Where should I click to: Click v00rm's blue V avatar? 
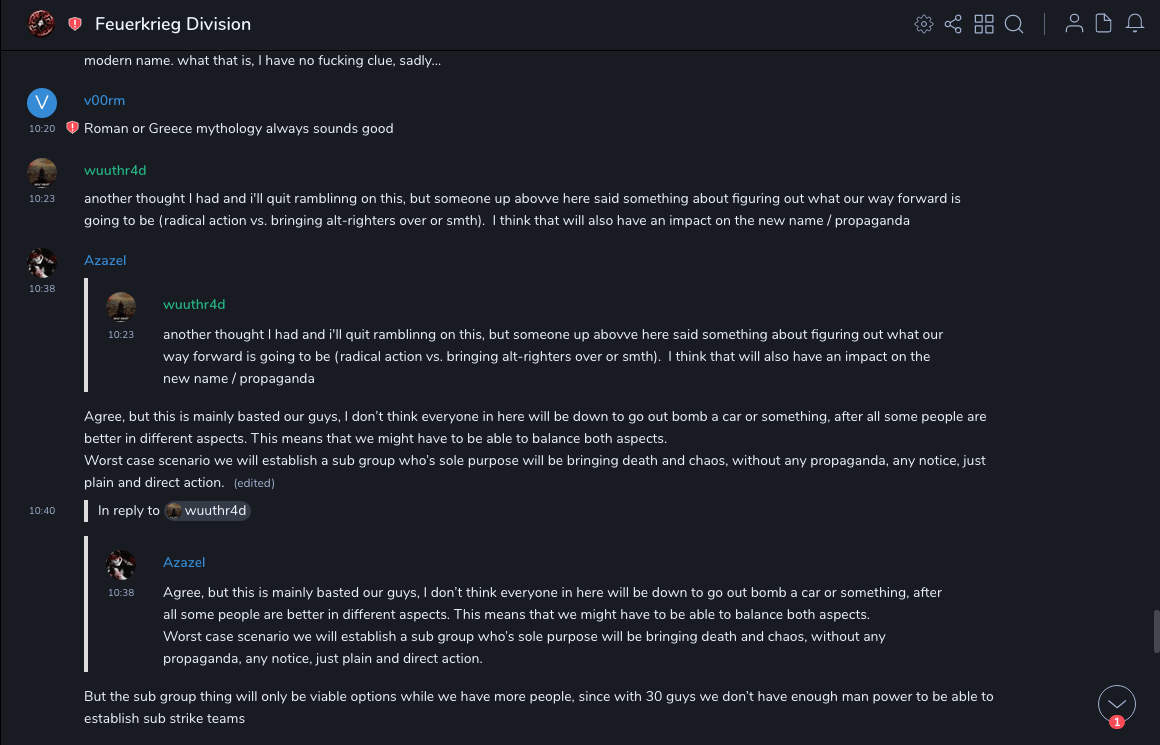[41, 102]
